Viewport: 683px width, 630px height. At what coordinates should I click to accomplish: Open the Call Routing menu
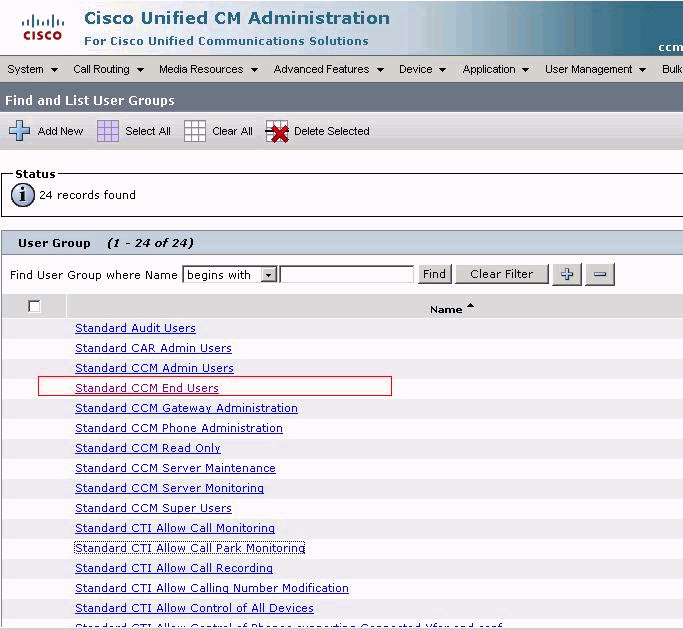coord(108,69)
